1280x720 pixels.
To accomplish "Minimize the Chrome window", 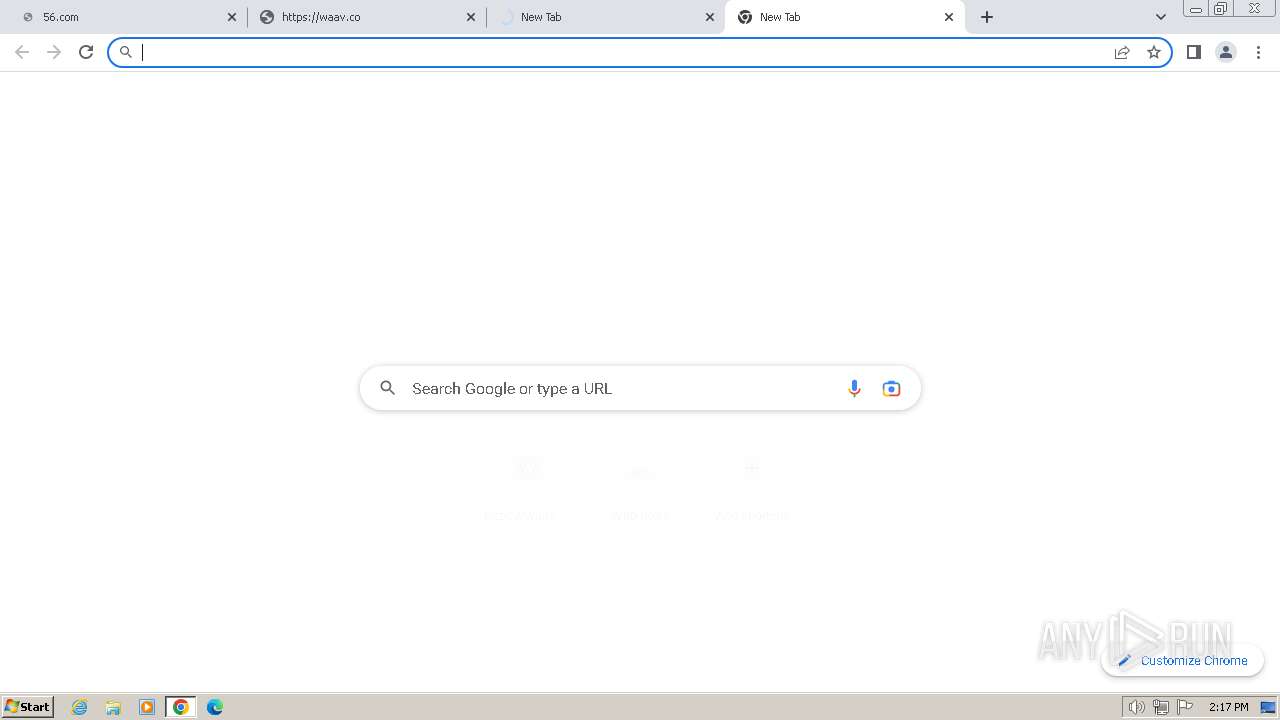I will tap(1196, 8).
